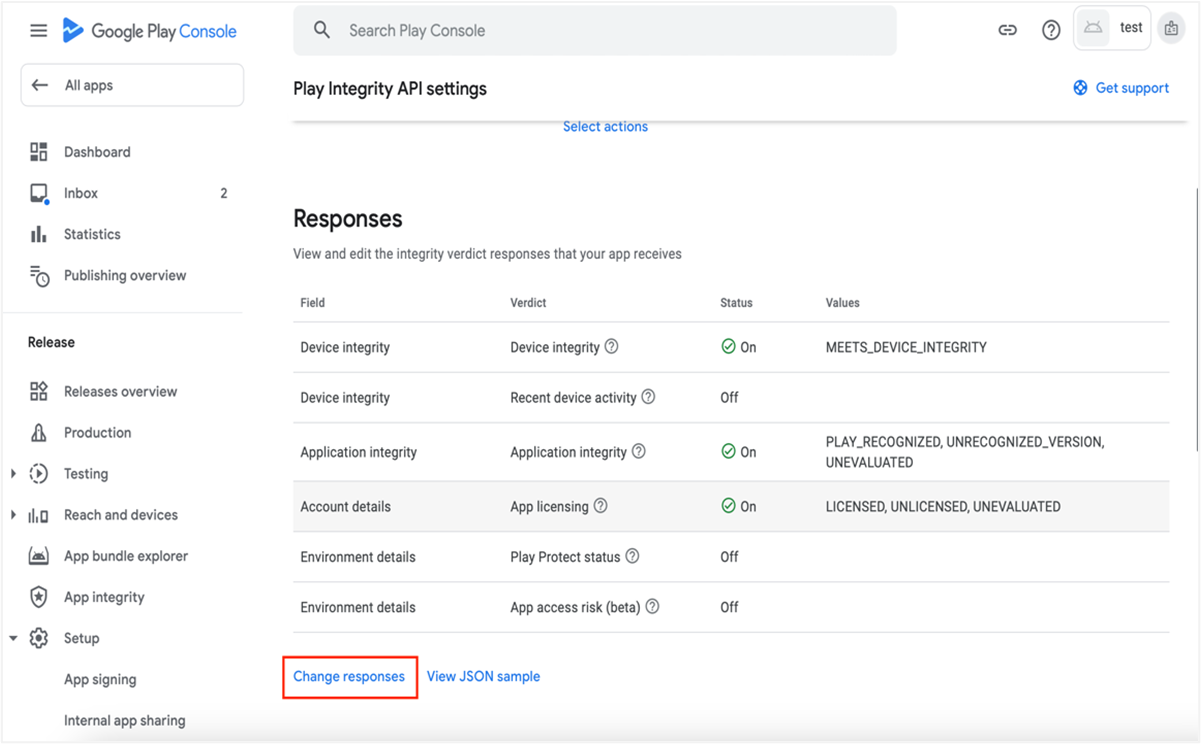Show help for Play Protect status
Image resolution: width=1201 pixels, height=744 pixels.
pos(633,556)
